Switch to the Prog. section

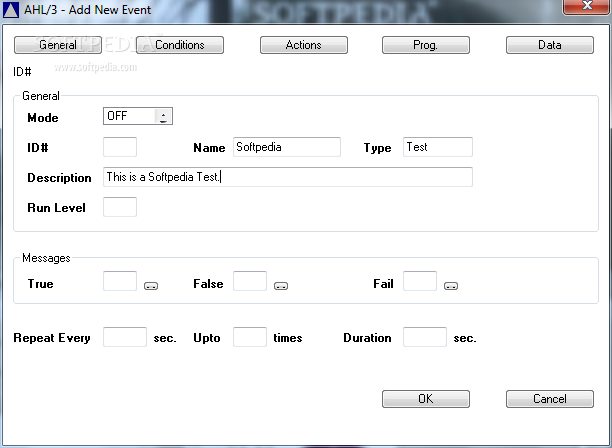coord(425,45)
